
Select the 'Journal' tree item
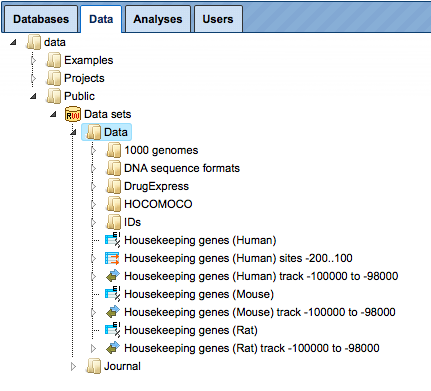[x=122, y=366]
